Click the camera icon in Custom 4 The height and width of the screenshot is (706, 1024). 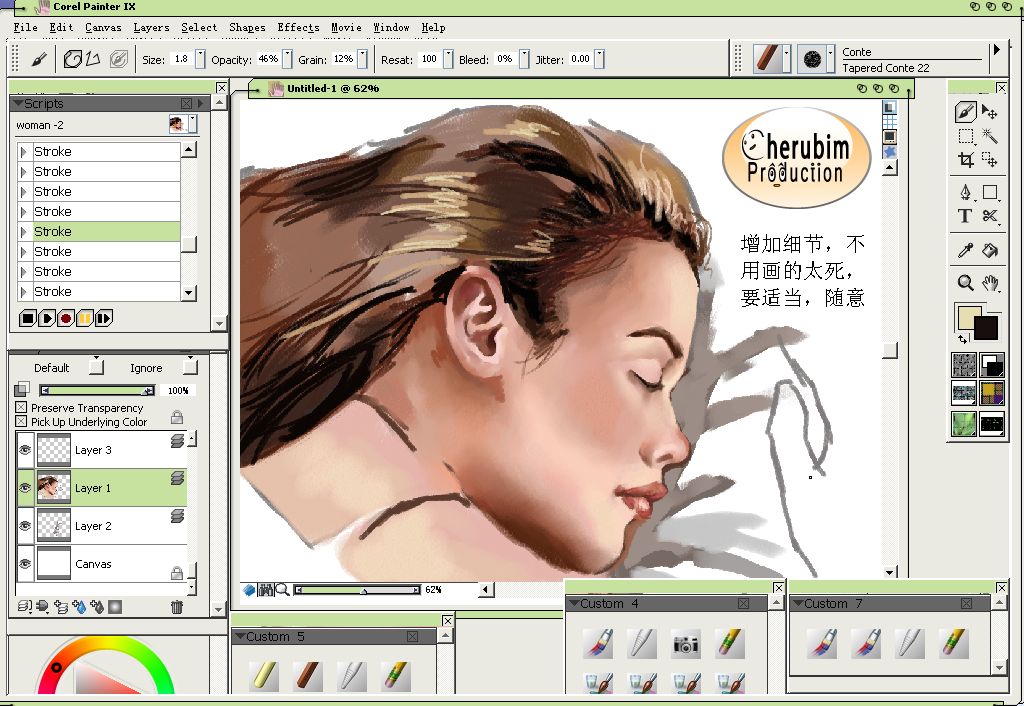pyautogui.click(x=686, y=644)
